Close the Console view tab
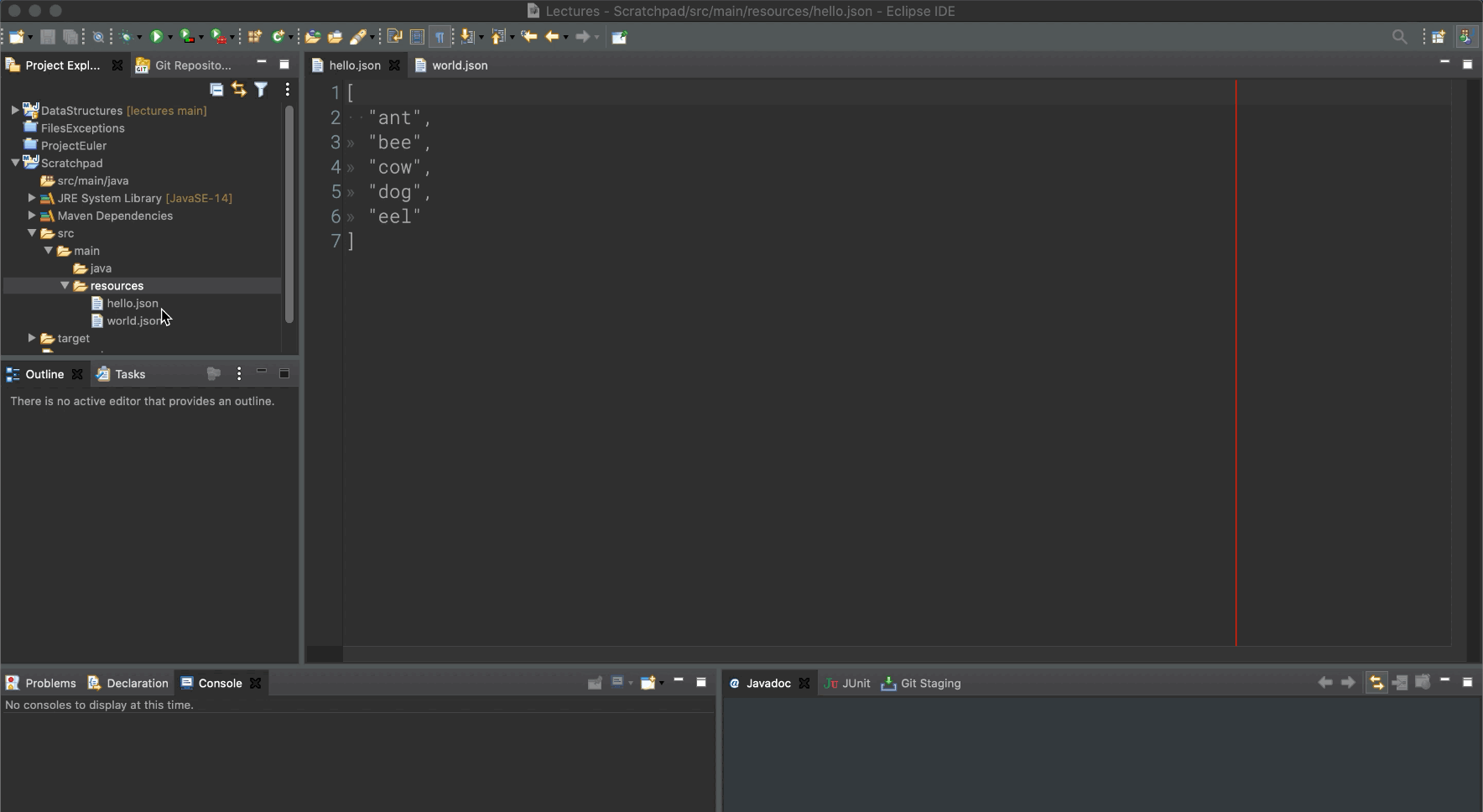Image resolution: width=1483 pixels, height=812 pixels. click(x=256, y=683)
